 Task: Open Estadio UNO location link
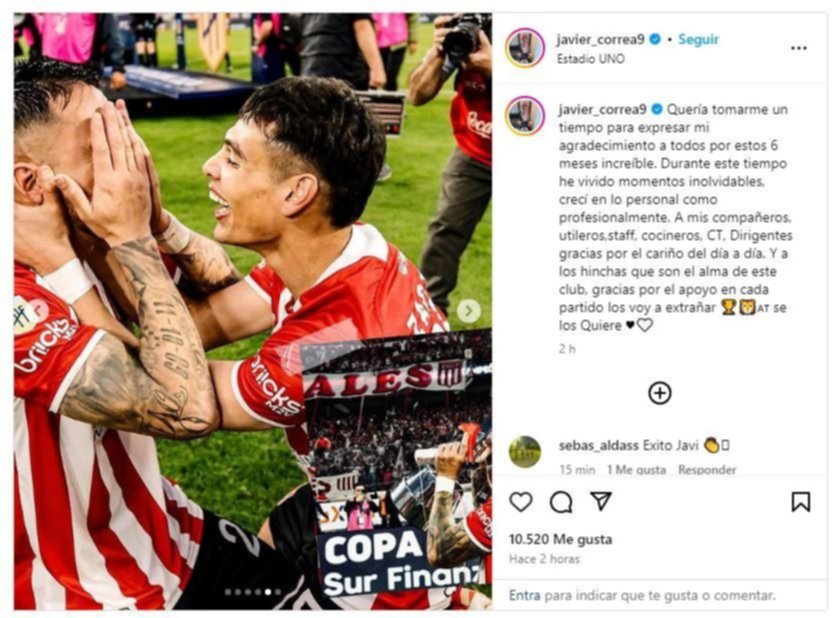(590, 58)
